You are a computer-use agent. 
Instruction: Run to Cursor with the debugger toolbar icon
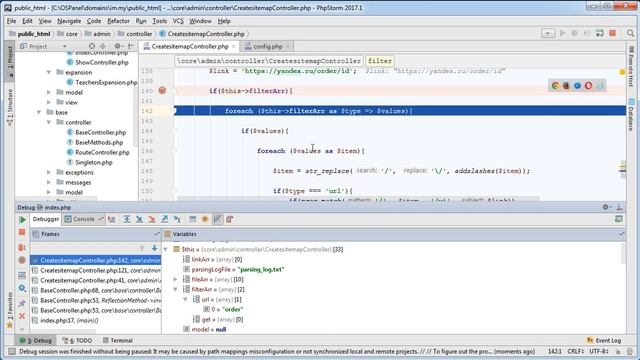177,219
